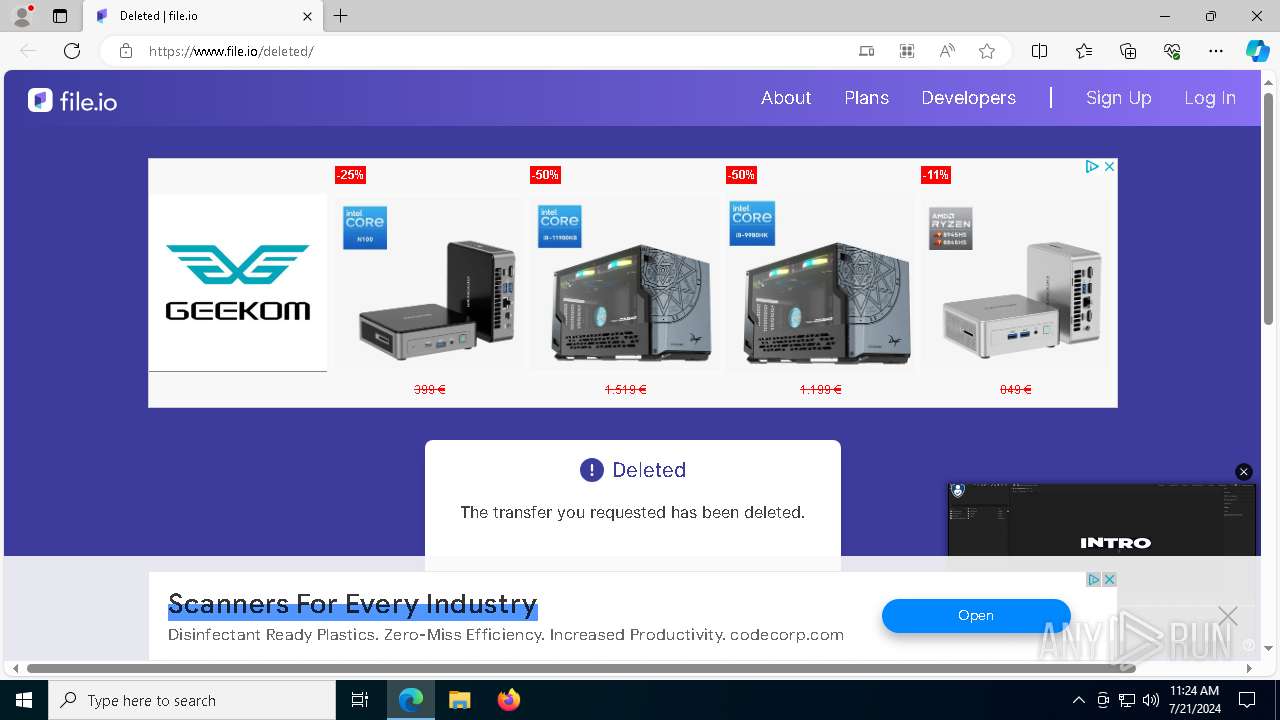This screenshot has height=720, width=1280.
Task: Show hidden system tray icons
Action: (1078, 700)
